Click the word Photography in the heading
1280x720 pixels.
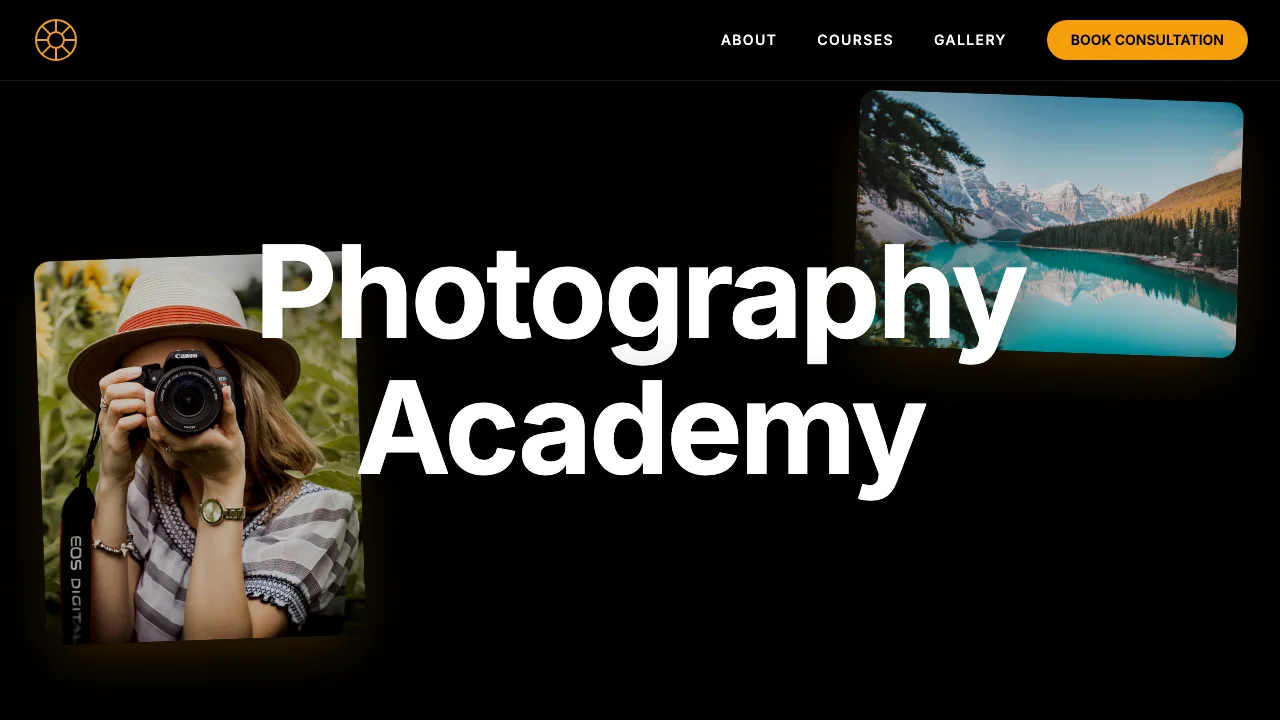point(641,295)
